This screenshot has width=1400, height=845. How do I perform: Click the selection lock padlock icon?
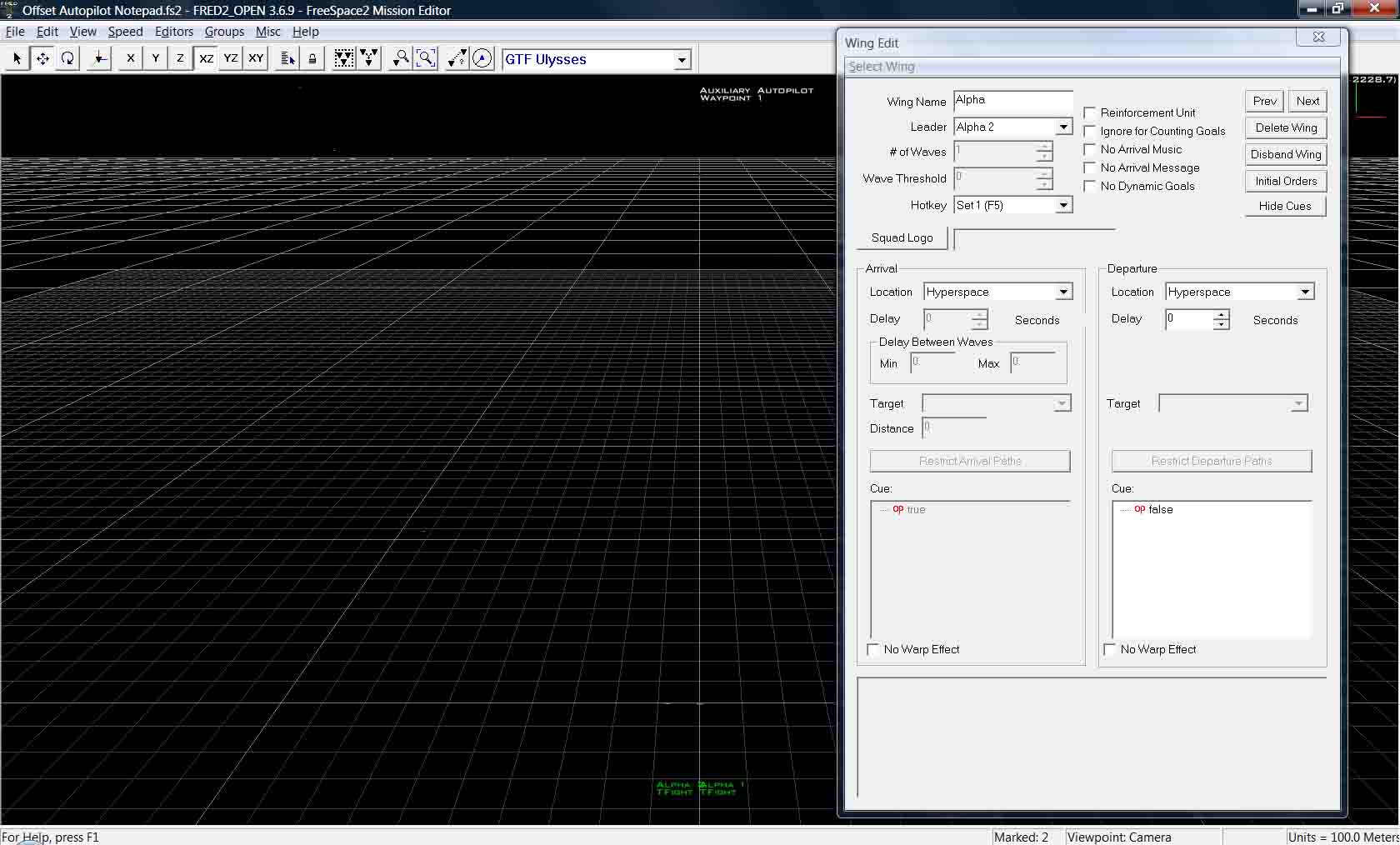(312, 58)
